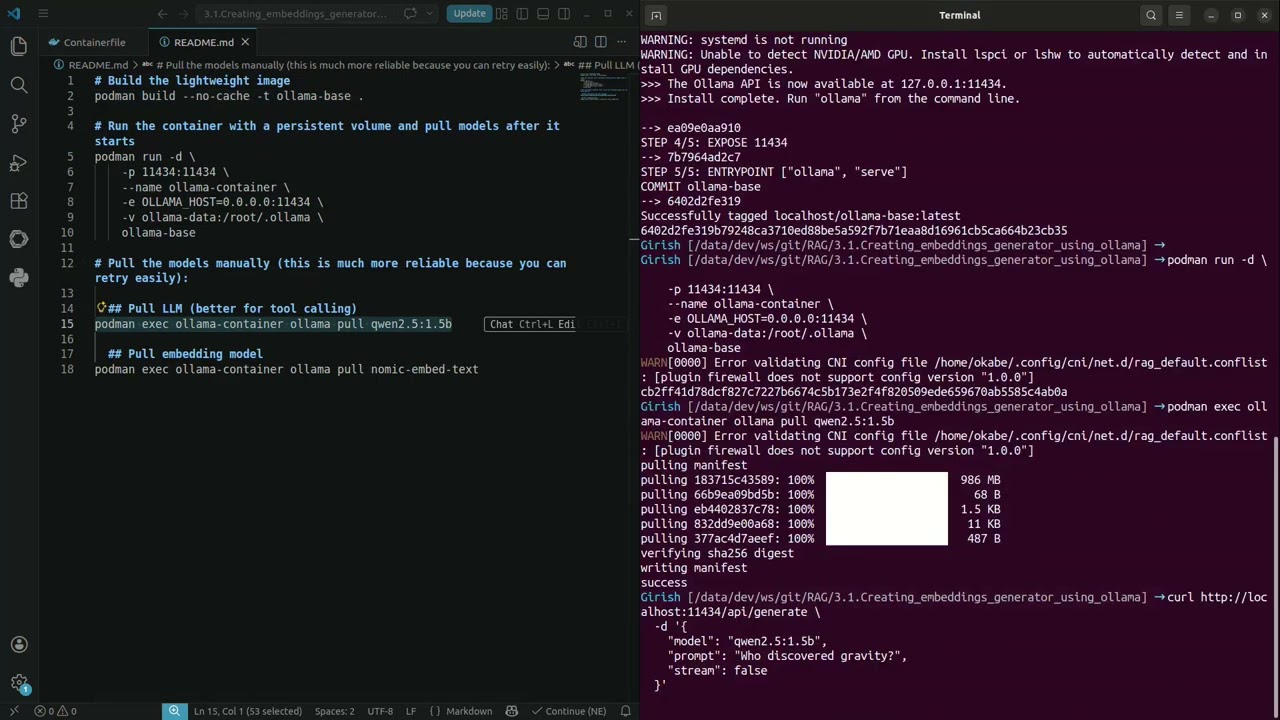Open the Explorer view in activity bar
Screen dimensions: 1280x720
[19, 46]
